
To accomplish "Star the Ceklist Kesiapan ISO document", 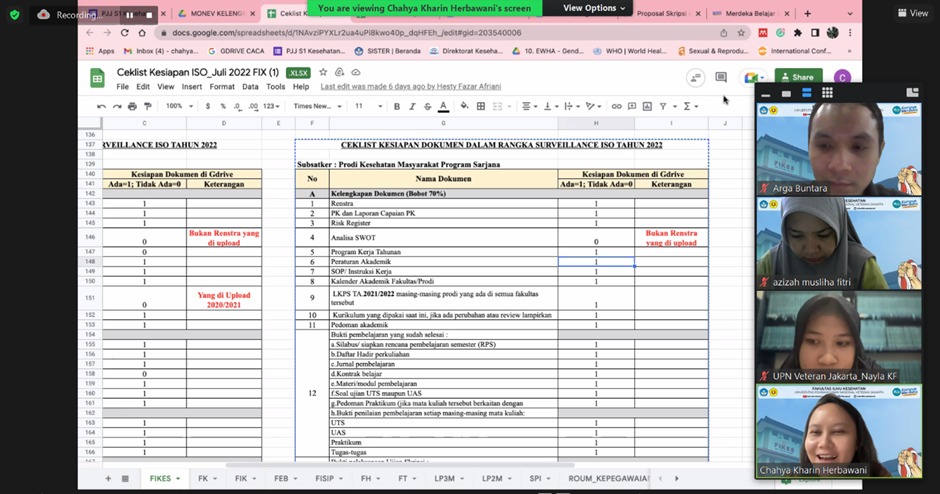I will [x=323, y=73].
